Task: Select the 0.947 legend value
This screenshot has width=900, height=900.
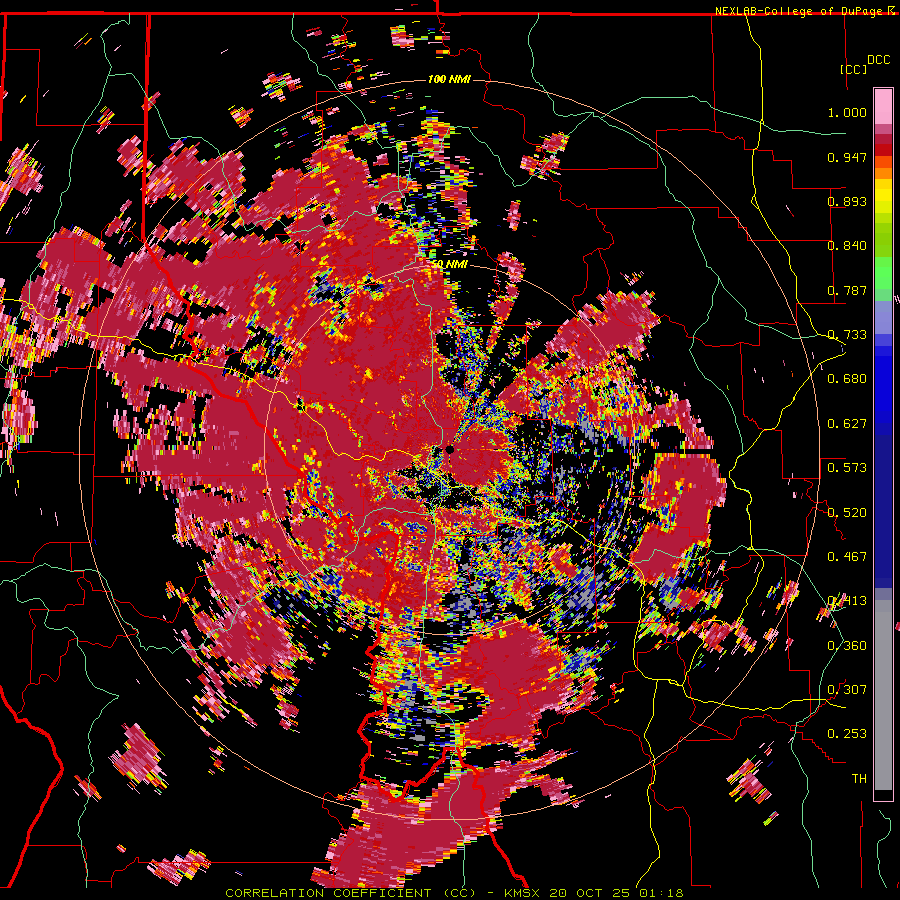Action: [847, 157]
